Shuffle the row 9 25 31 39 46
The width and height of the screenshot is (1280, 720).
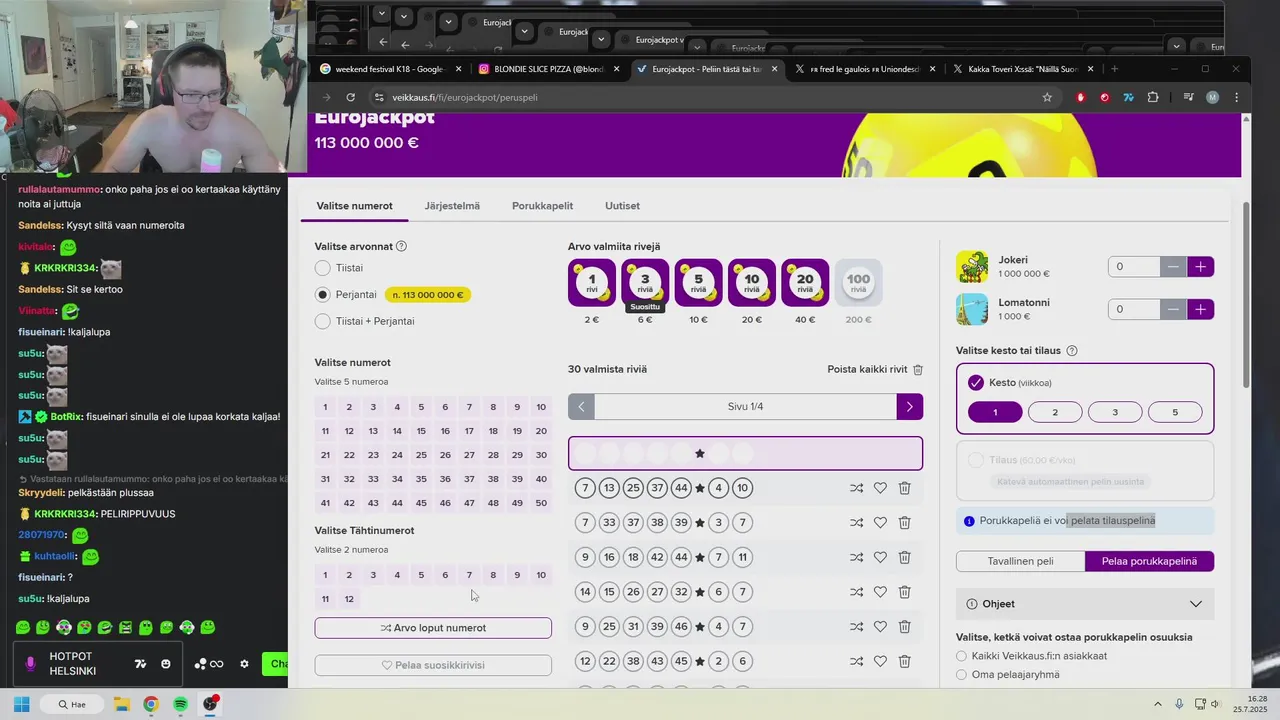[x=856, y=627]
